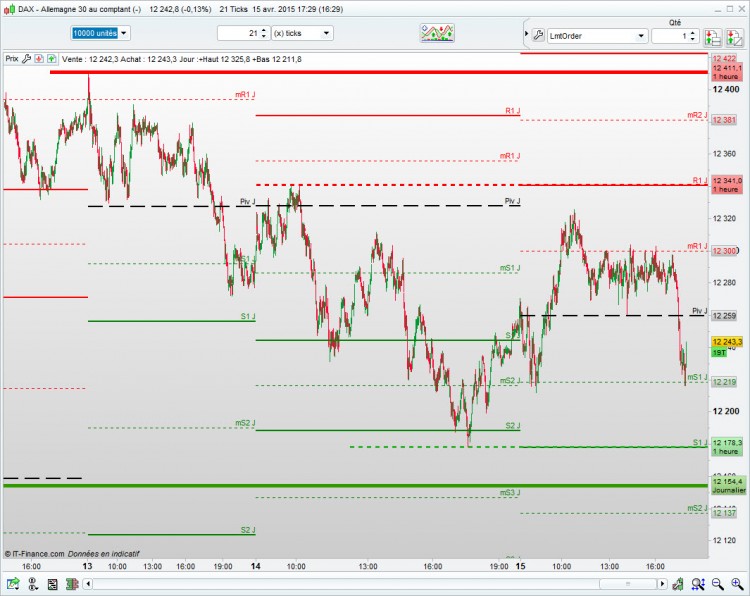This screenshot has width=750, height=596.
Task: Toggle the green arrow icon next to Prix
Action: point(51,59)
